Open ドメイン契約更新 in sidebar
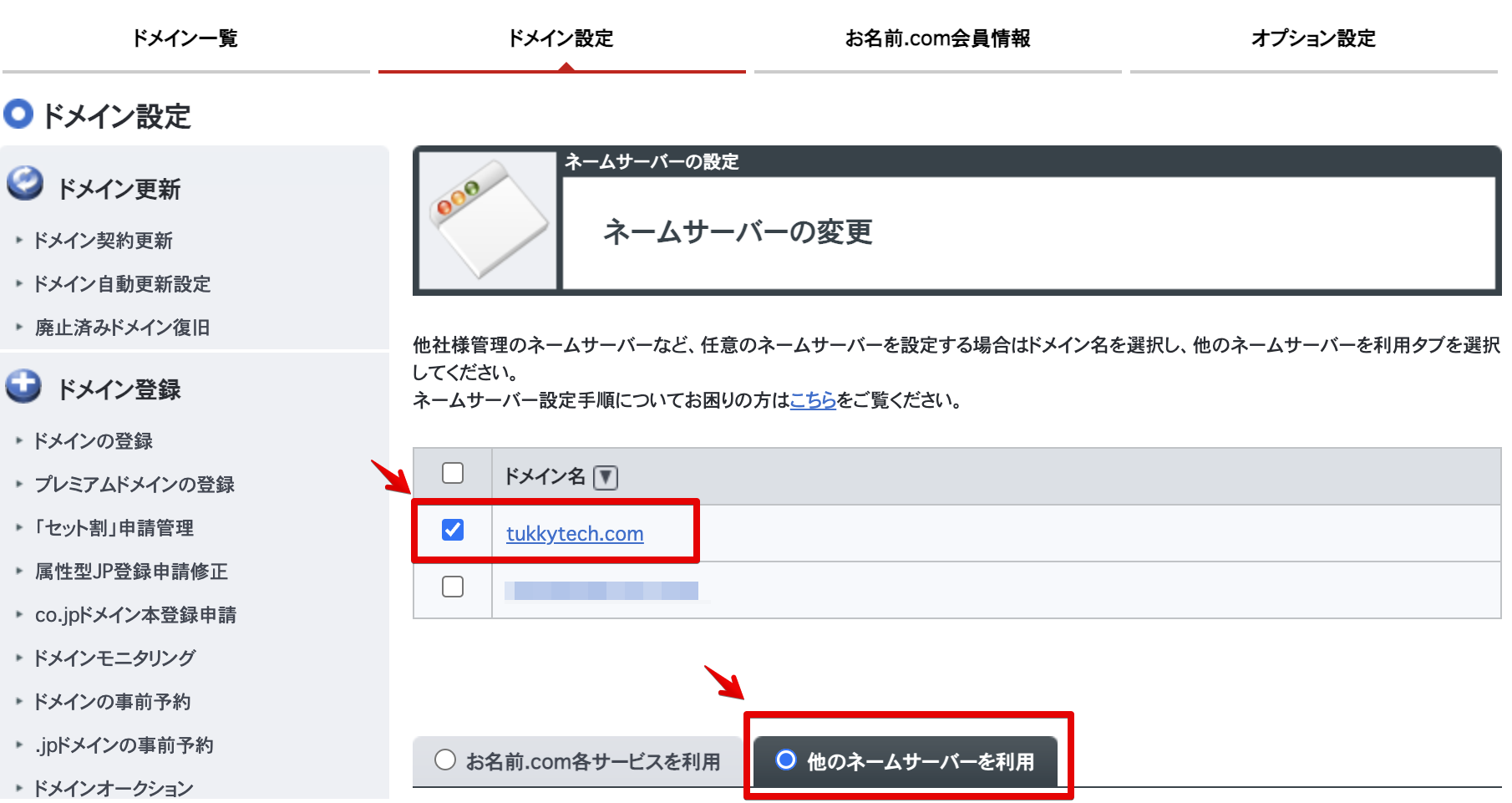The height and width of the screenshot is (803, 1512). tap(103, 241)
